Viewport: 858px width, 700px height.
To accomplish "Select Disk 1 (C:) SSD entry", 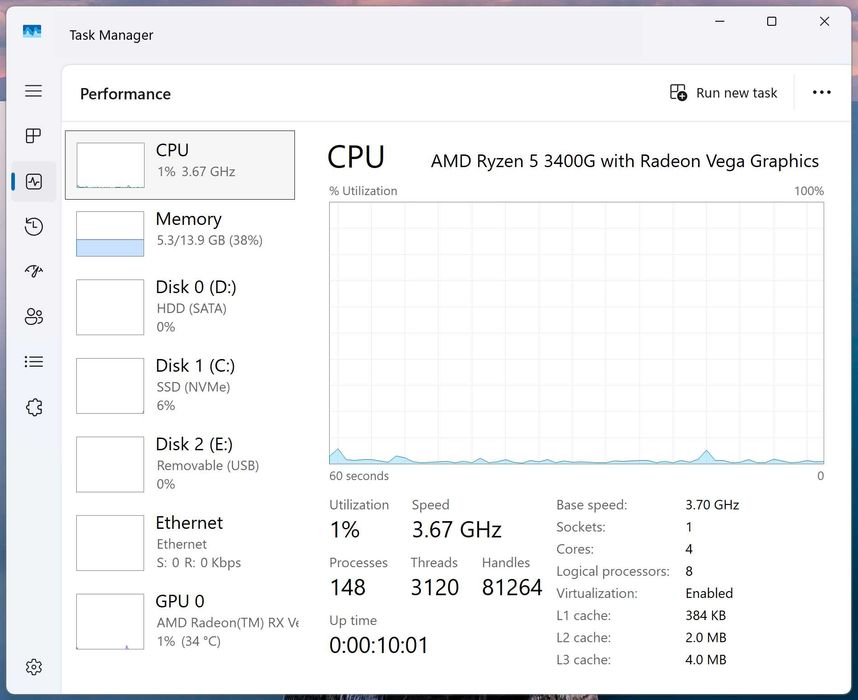I will (x=180, y=385).
